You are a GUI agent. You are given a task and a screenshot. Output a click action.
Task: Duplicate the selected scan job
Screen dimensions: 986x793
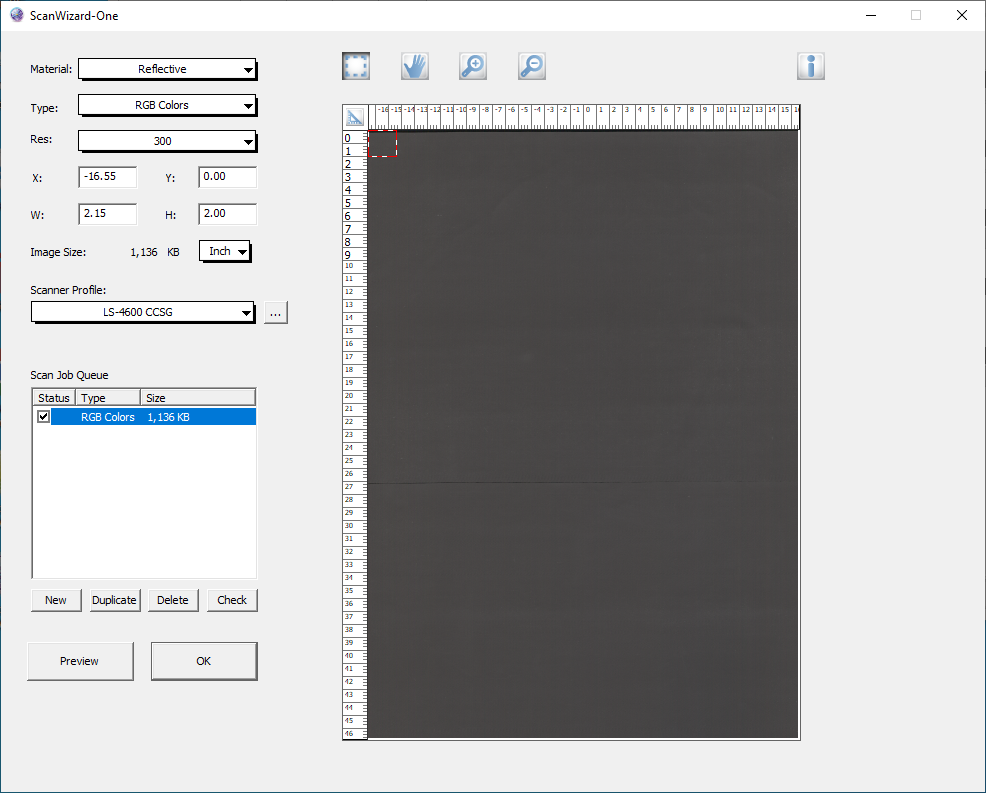tap(113, 600)
